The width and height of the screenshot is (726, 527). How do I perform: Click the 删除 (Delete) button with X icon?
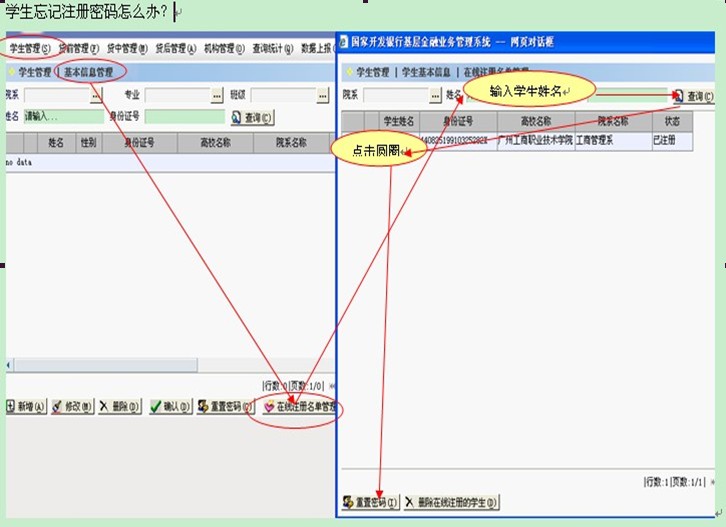(x=119, y=406)
